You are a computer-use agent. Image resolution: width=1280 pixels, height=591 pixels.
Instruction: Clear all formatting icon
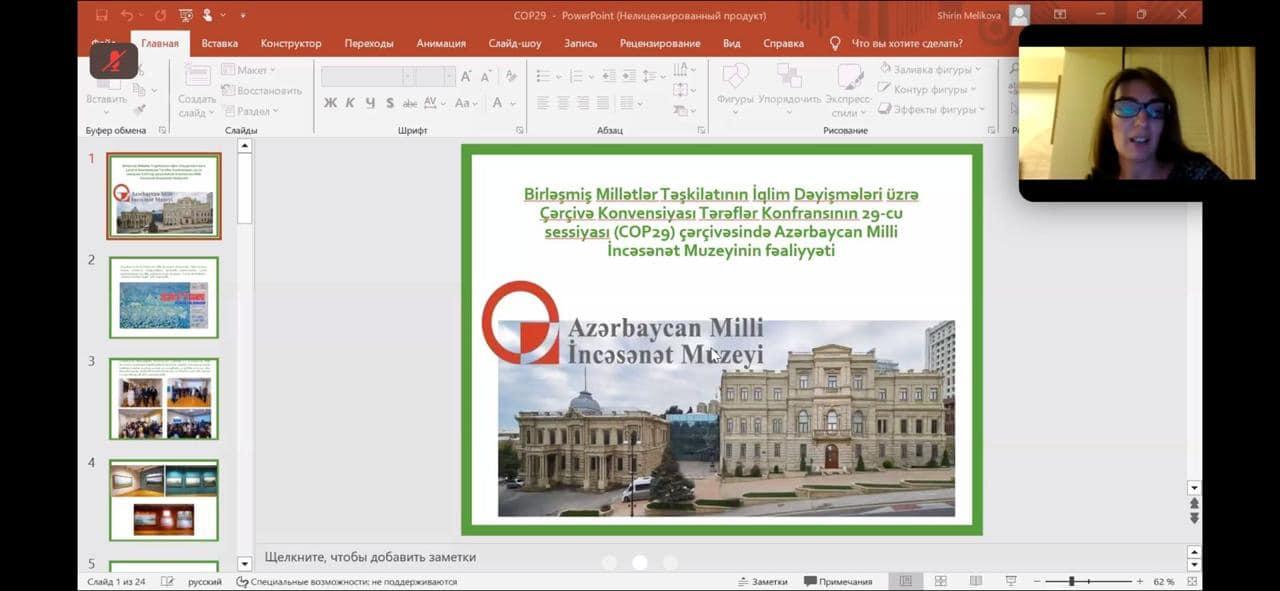(511, 76)
